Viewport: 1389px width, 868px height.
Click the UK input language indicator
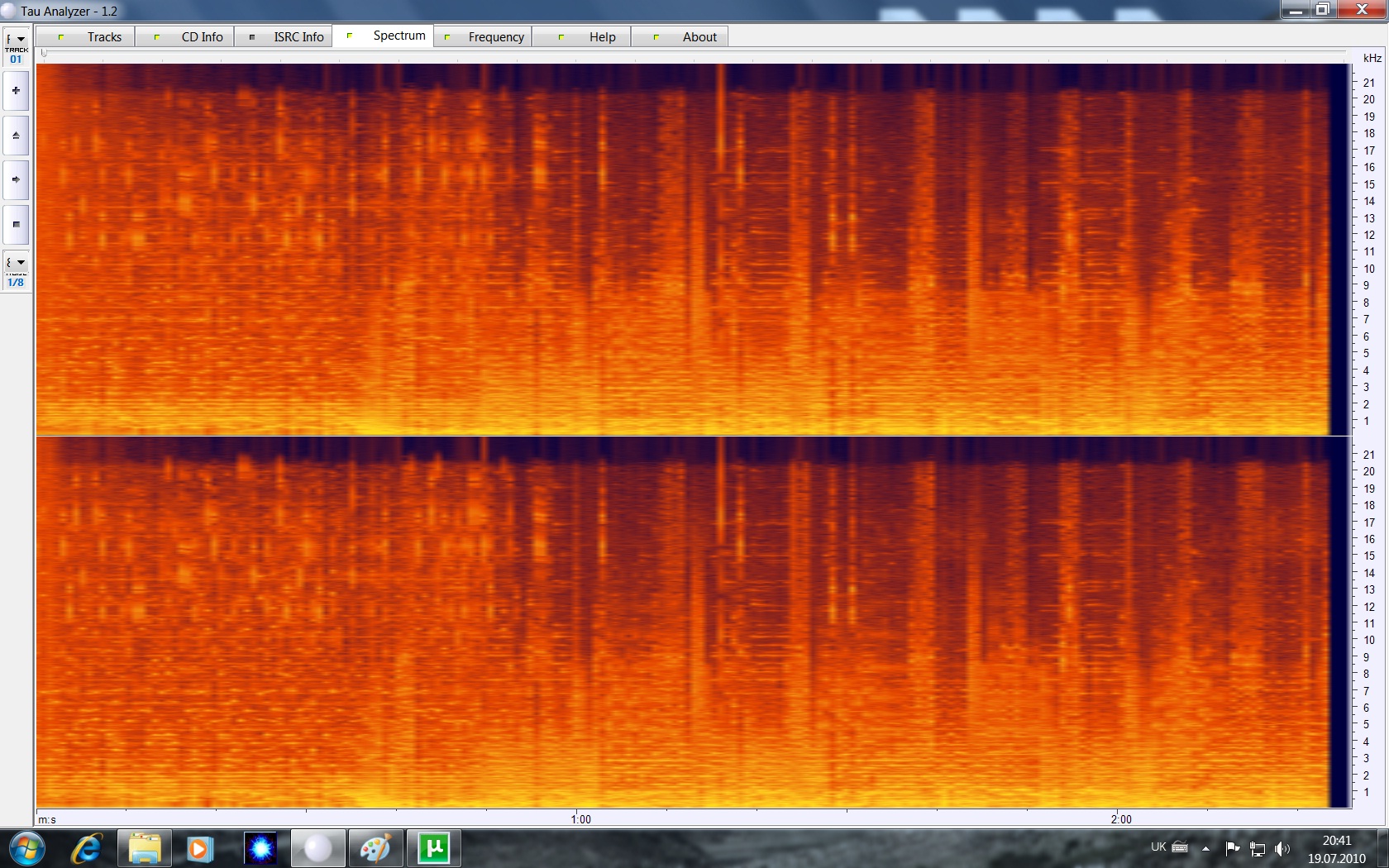pos(1158,847)
